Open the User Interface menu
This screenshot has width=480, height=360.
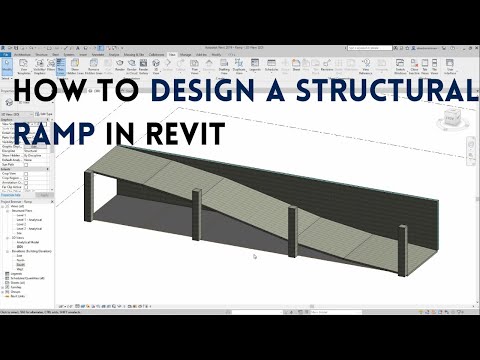click(450, 67)
